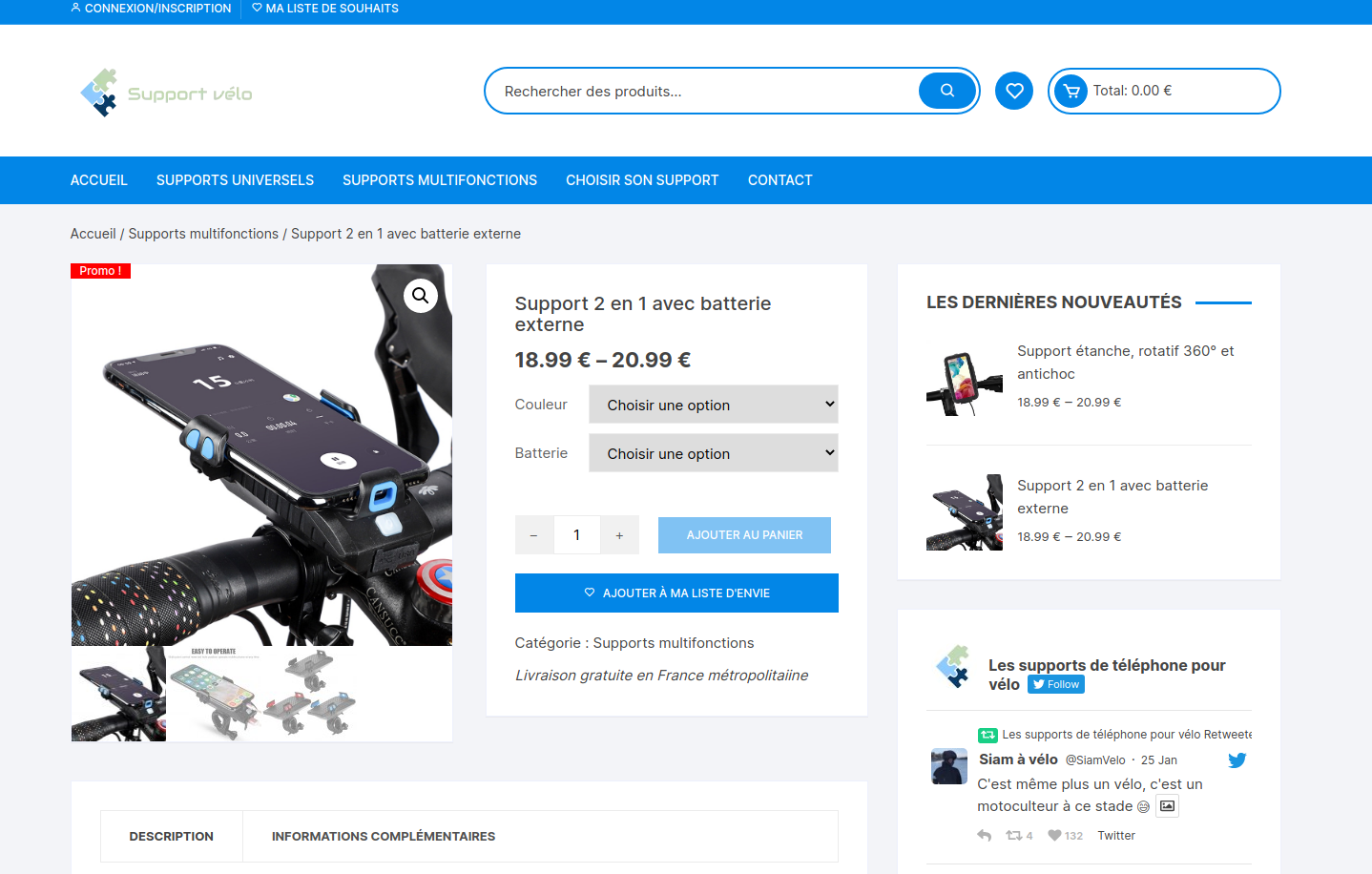Click the person icon next to Connexion/Inscription
This screenshot has width=1372, height=874.
(75, 8)
